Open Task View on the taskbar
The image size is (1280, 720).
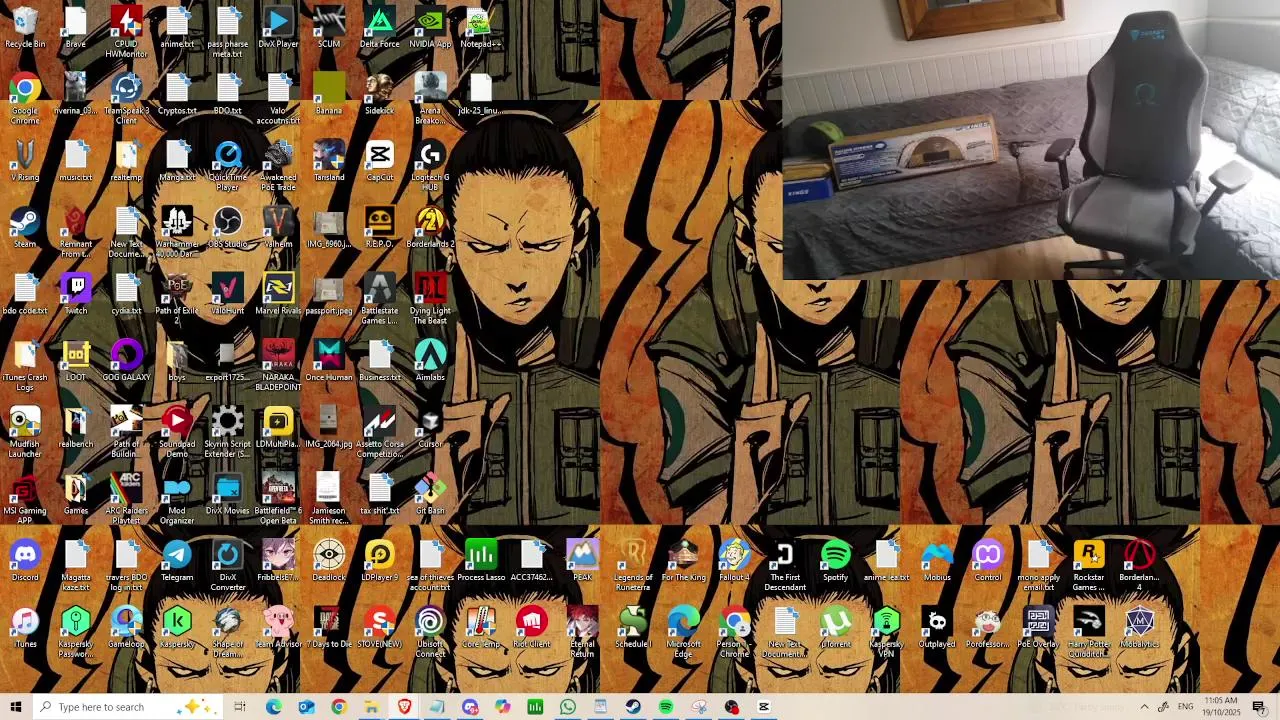click(x=240, y=707)
